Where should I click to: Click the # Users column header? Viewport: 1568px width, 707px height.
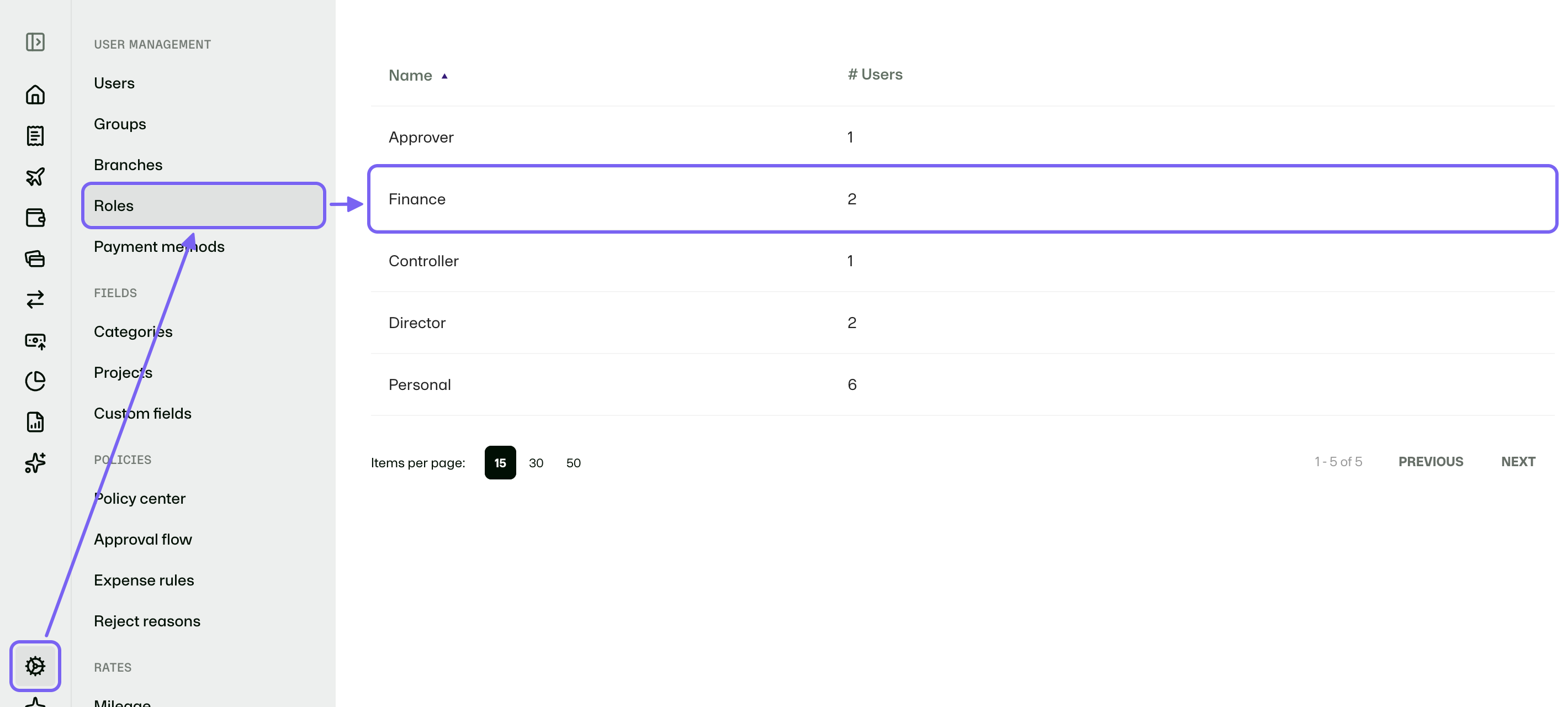[875, 75]
